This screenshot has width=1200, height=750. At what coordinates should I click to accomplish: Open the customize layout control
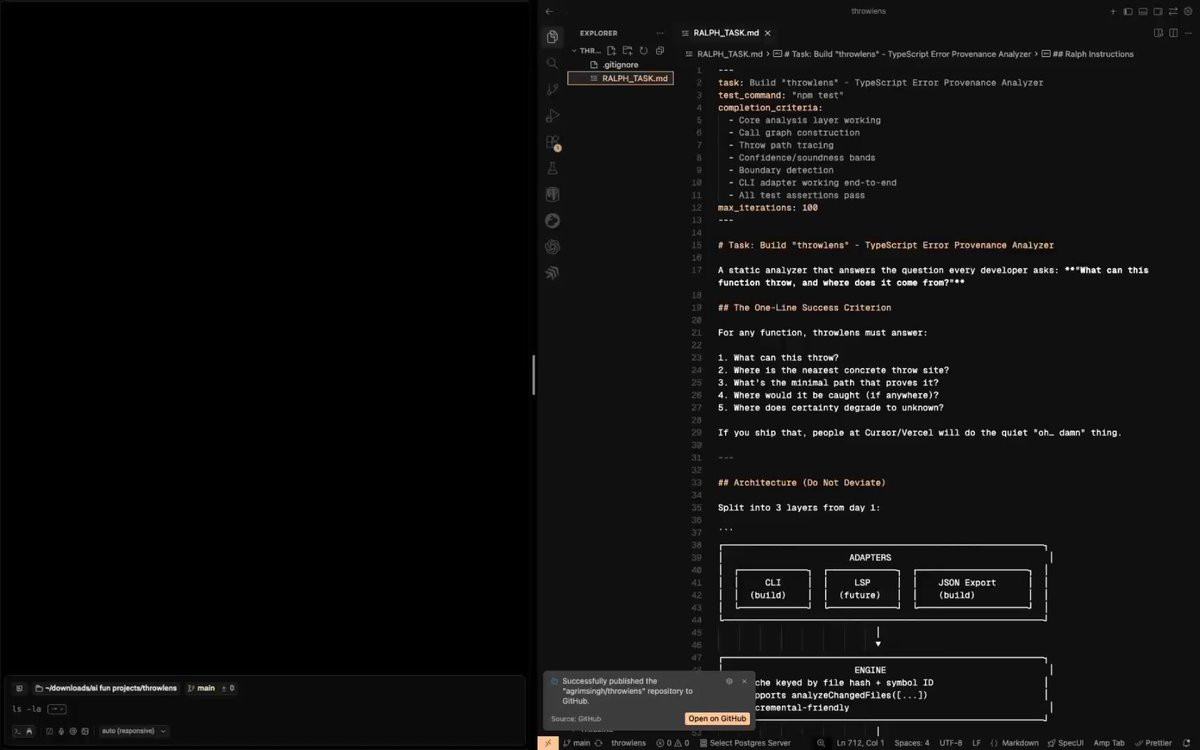(1173, 11)
